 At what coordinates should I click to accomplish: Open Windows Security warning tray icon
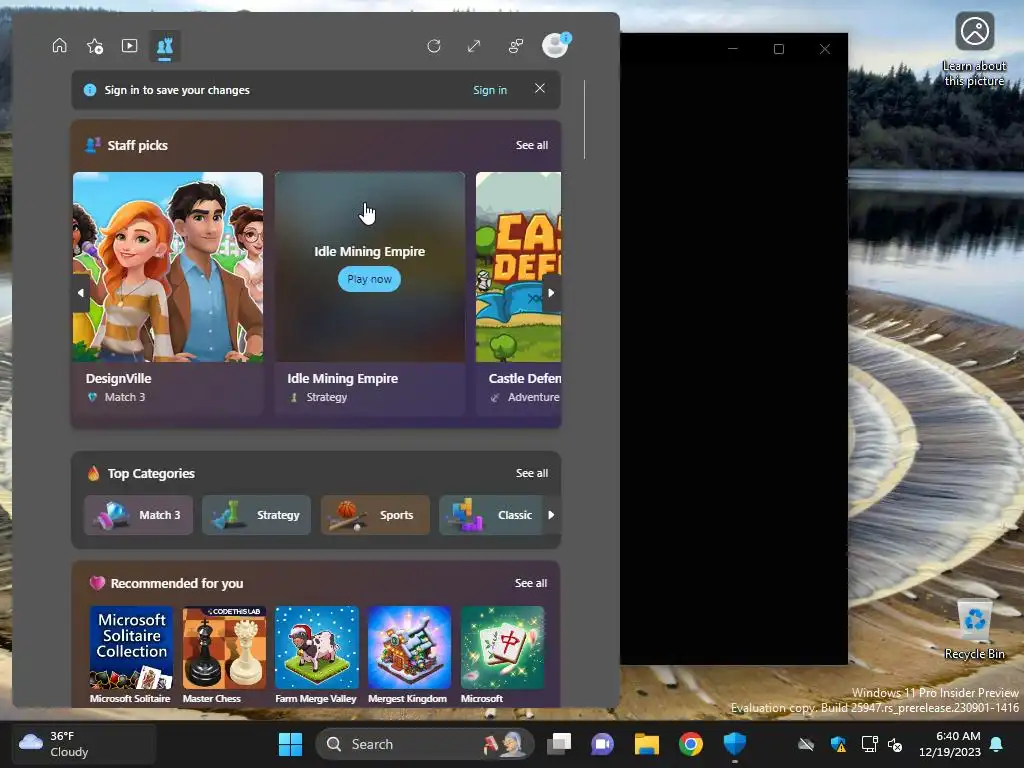tap(839, 744)
